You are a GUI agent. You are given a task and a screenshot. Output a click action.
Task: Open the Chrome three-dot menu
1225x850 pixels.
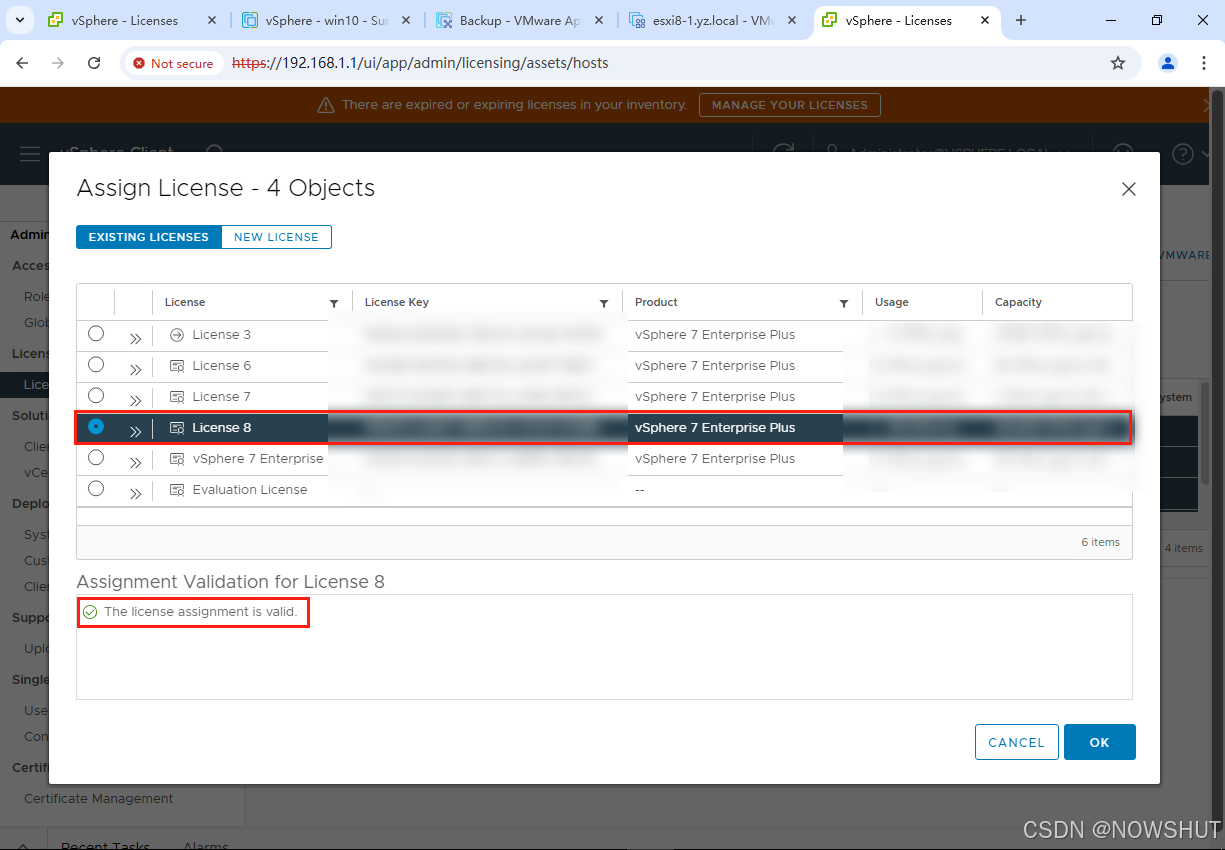[x=1204, y=63]
